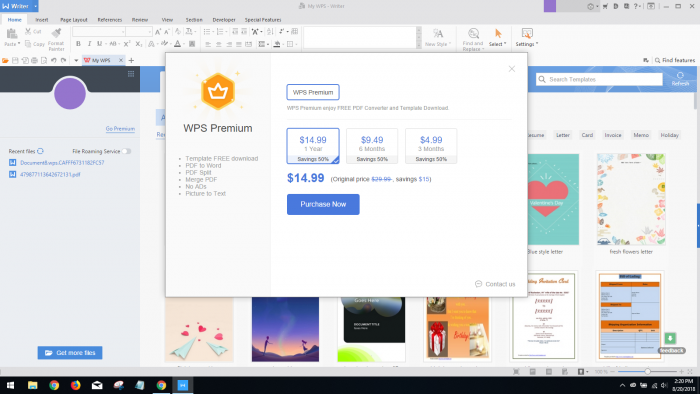This screenshot has width=700, height=394.
Task: Open the Page Layout ribbon tab
Action: pos(74,20)
